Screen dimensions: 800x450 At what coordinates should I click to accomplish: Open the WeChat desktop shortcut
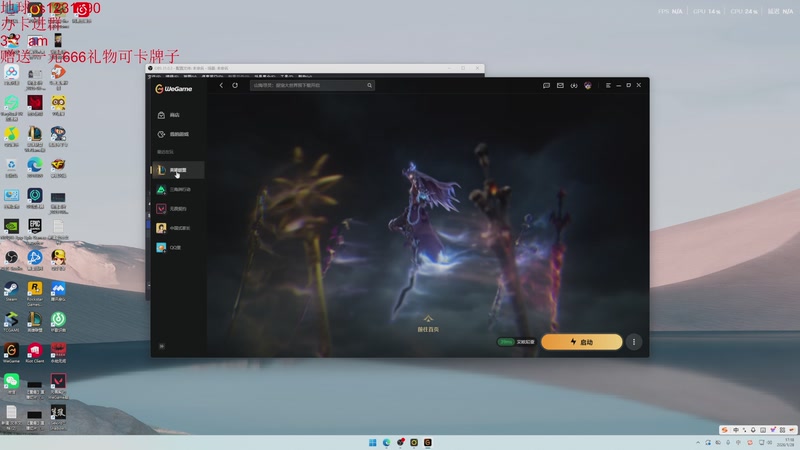[x=11, y=384]
